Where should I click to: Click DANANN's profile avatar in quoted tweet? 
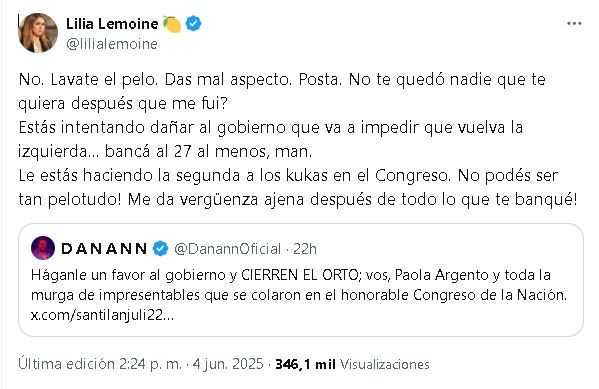[x=43, y=248]
